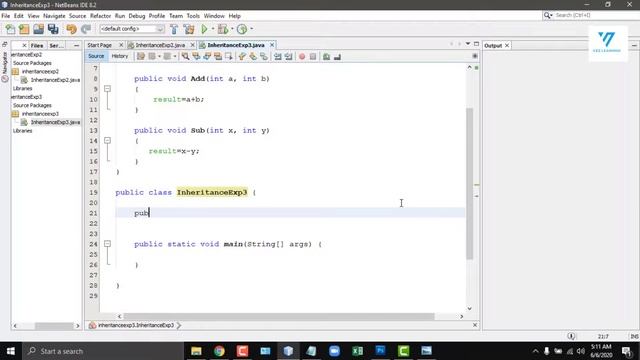Open the Profile Project dropdown arrow
640x360 pixels.
[x=251, y=29]
